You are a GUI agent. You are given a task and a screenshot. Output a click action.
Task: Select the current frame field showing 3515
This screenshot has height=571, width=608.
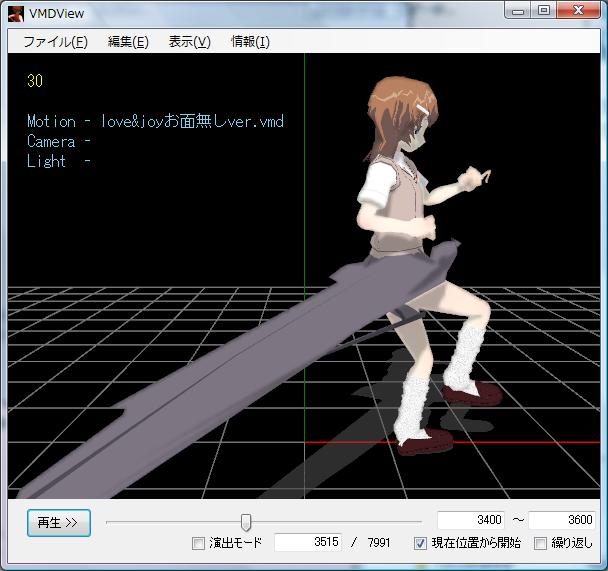click(308, 542)
